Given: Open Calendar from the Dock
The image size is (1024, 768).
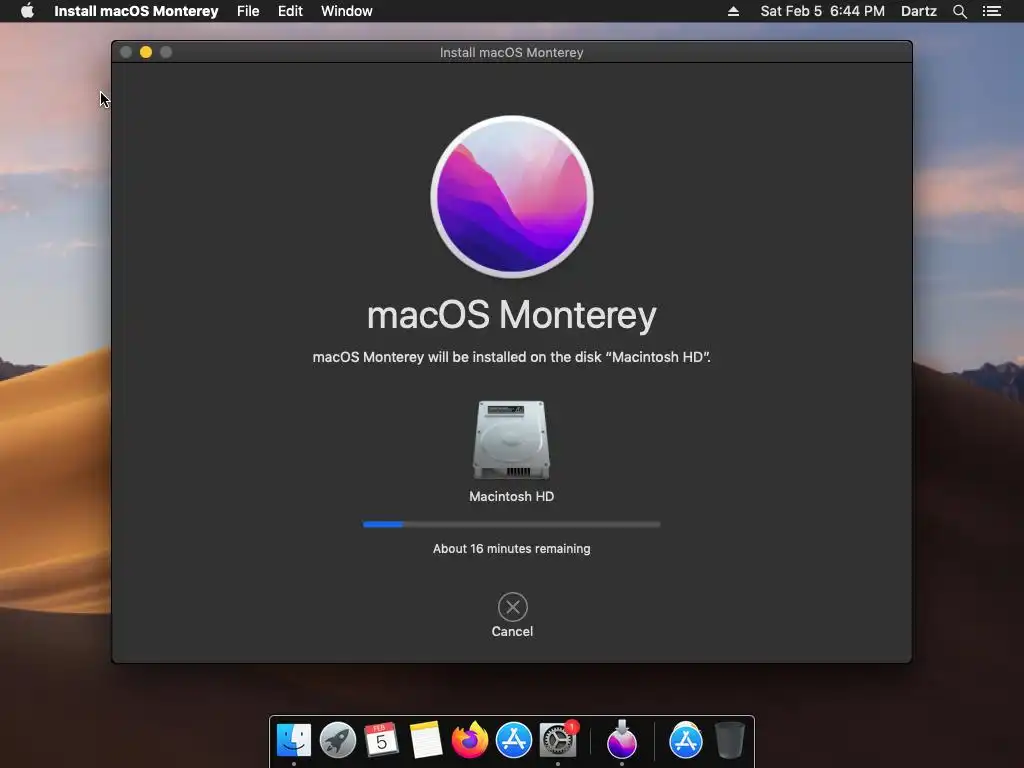Looking at the screenshot, I should pyautogui.click(x=381, y=740).
